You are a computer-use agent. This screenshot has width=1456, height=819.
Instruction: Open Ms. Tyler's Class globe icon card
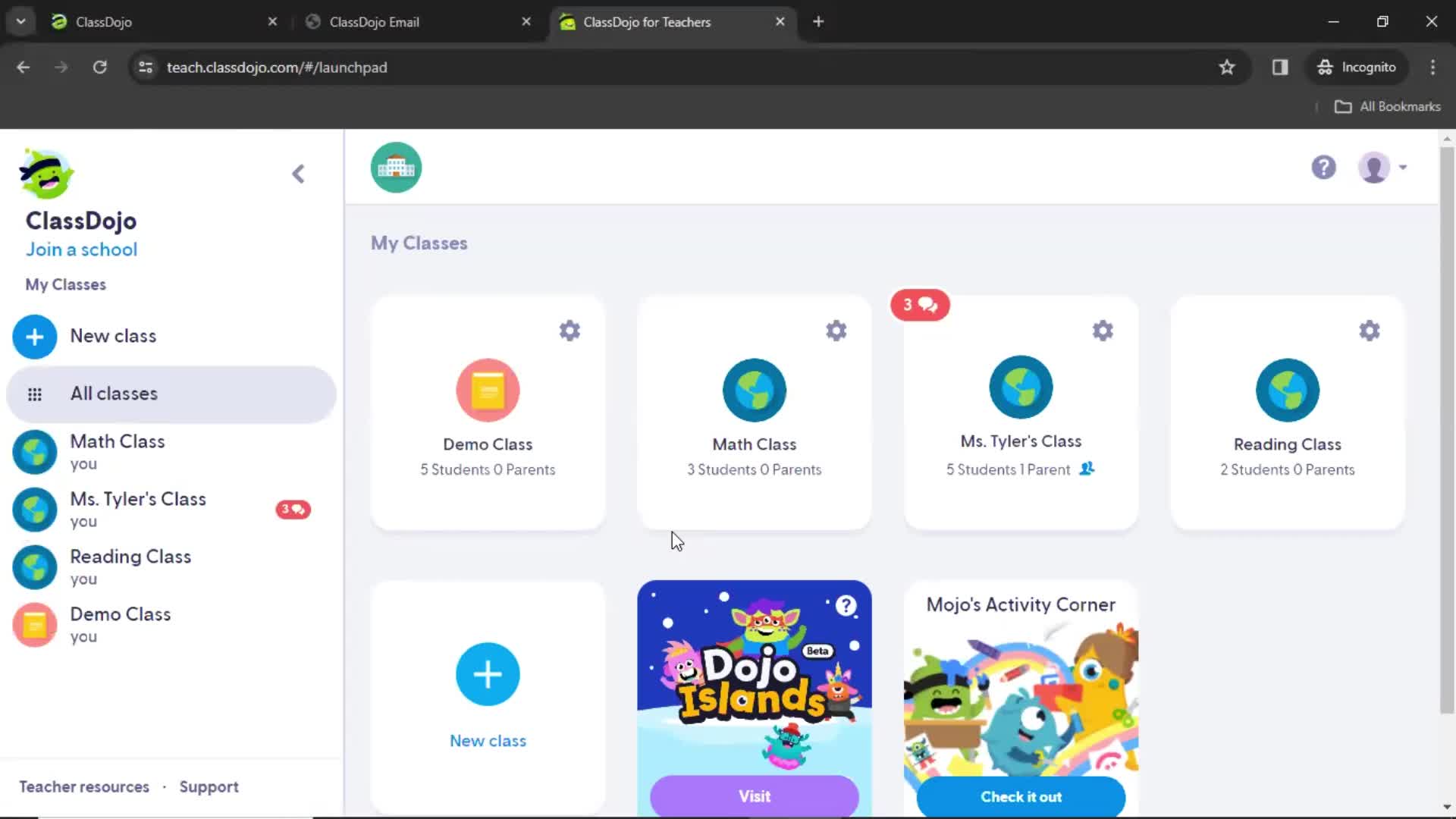pos(1021,388)
